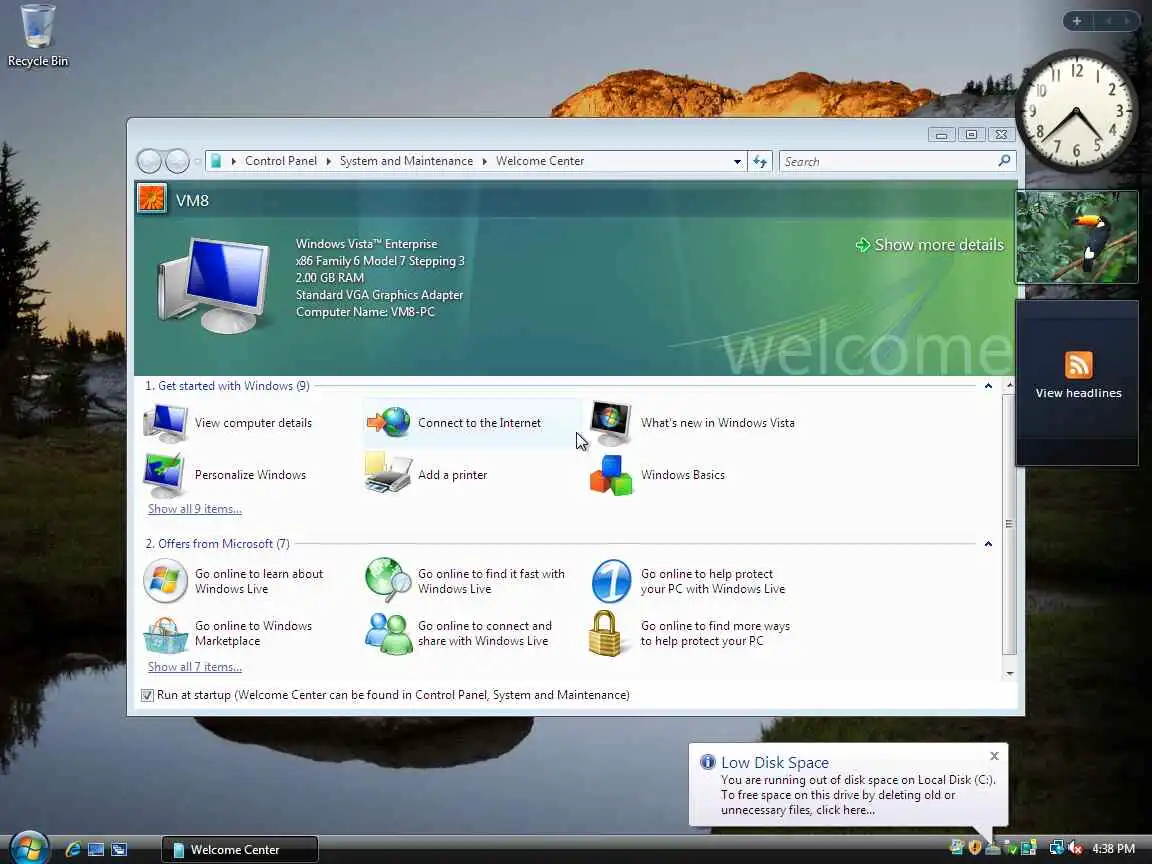Open View computer details icon
This screenshot has height=864, width=1152.
click(x=166, y=423)
